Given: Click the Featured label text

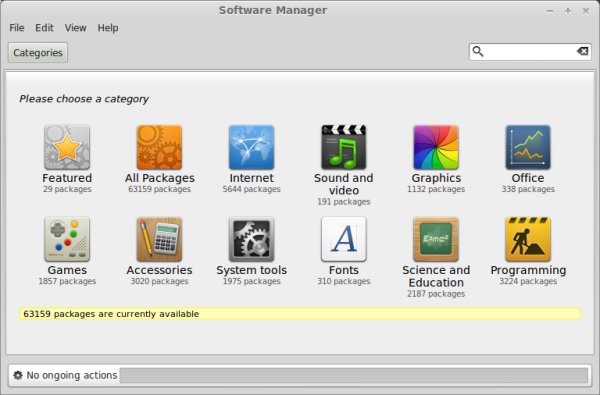Looking at the screenshot, I should pyautogui.click(x=67, y=178).
